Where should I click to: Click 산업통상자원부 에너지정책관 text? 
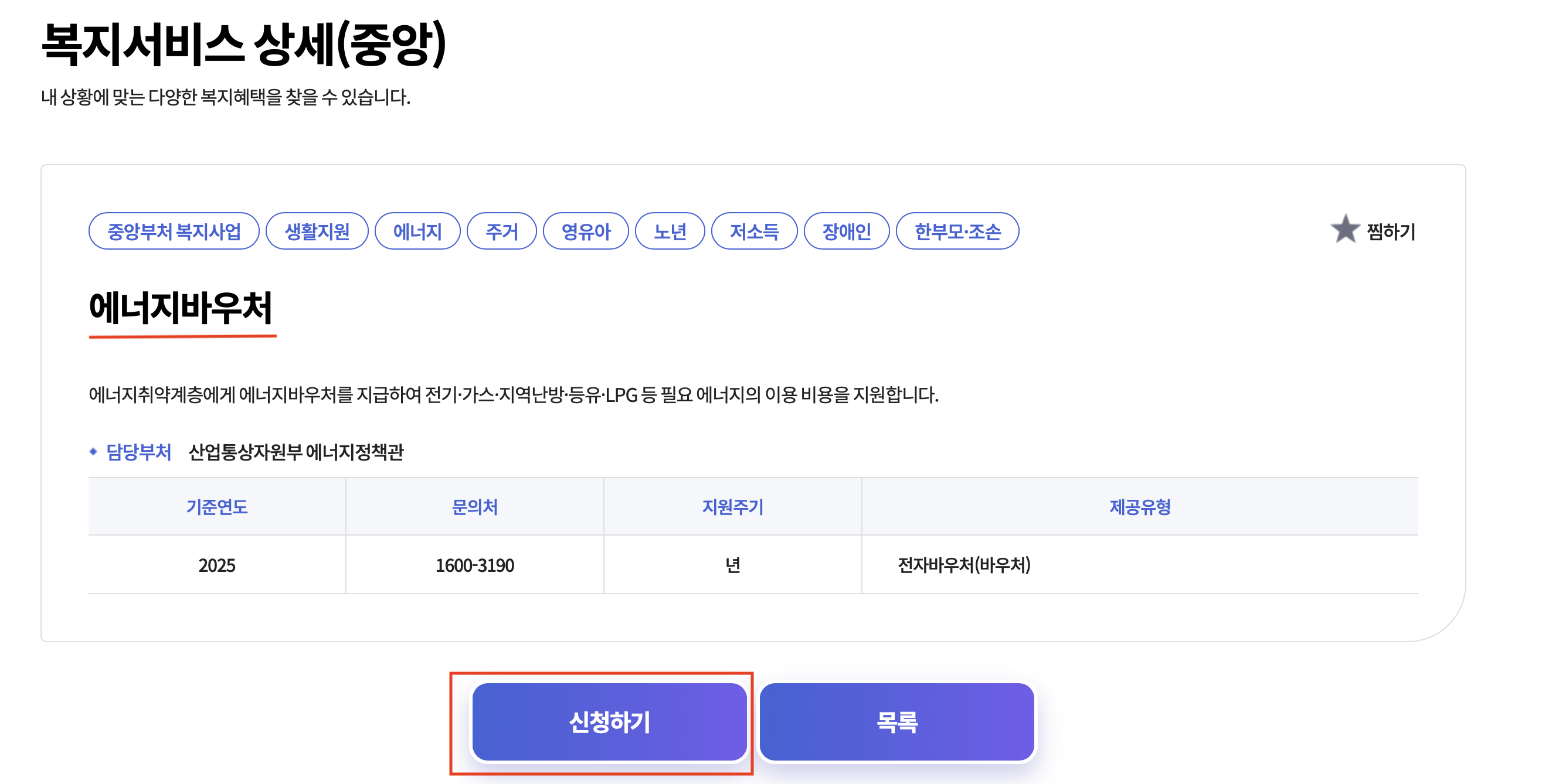tap(296, 452)
